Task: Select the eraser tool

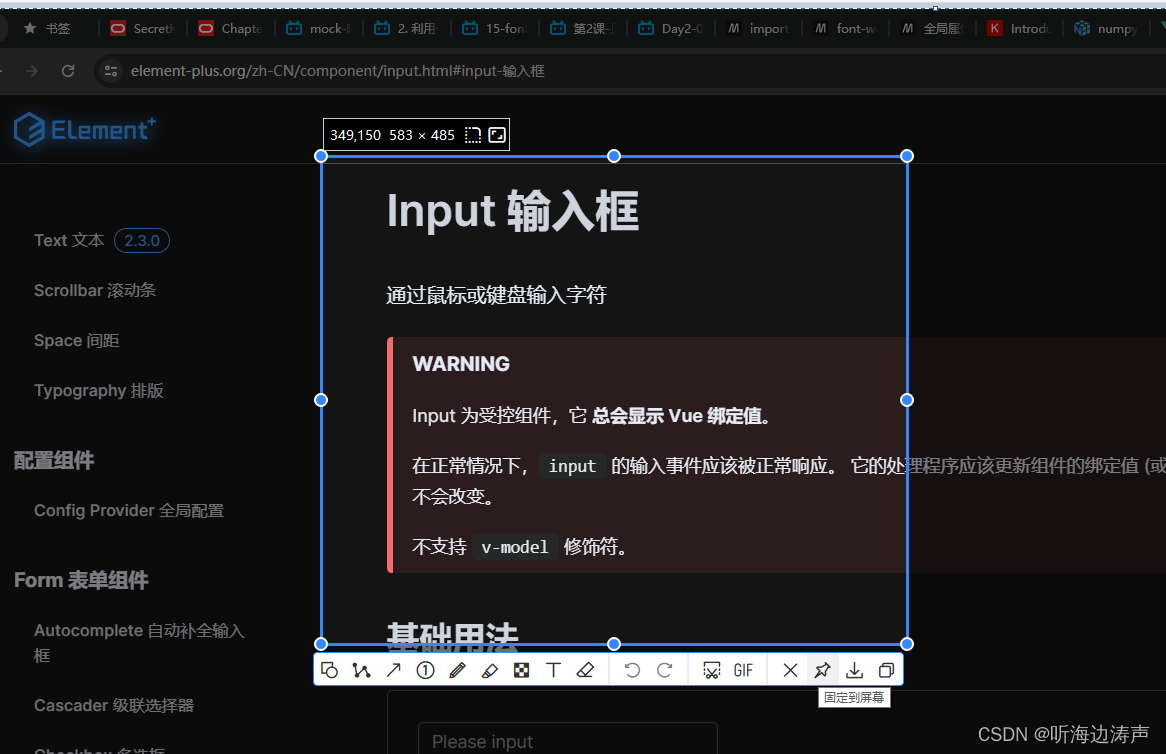Action: click(x=585, y=670)
